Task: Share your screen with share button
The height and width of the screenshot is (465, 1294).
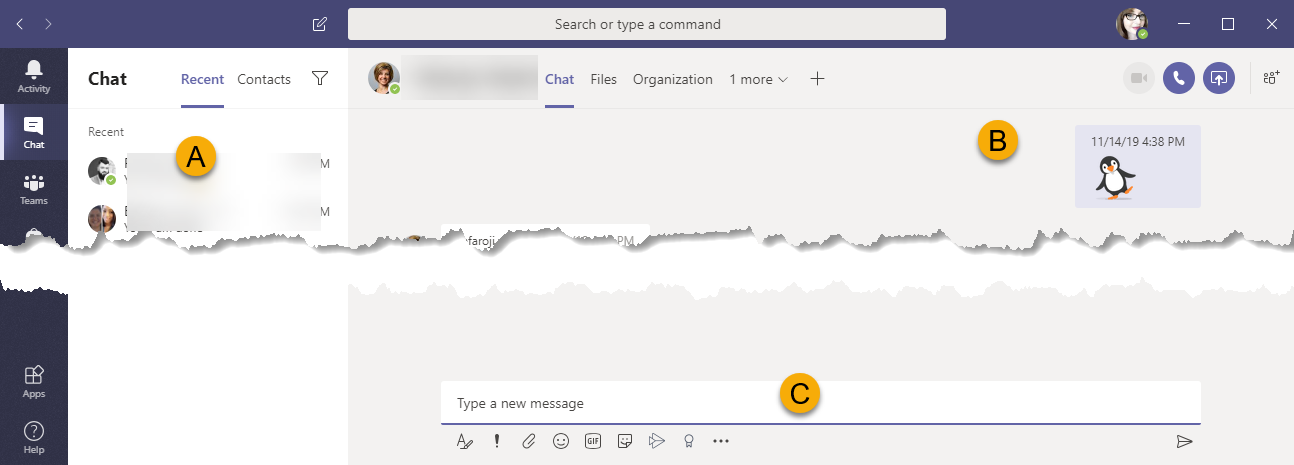Action: coord(1218,78)
